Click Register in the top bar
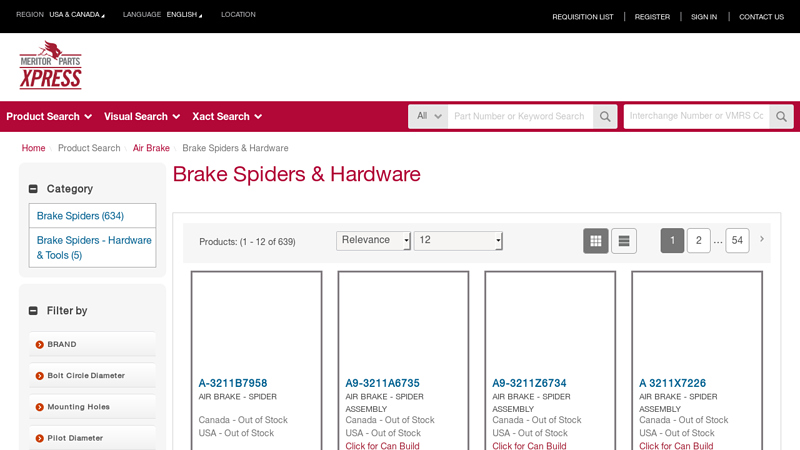 (x=652, y=17)
